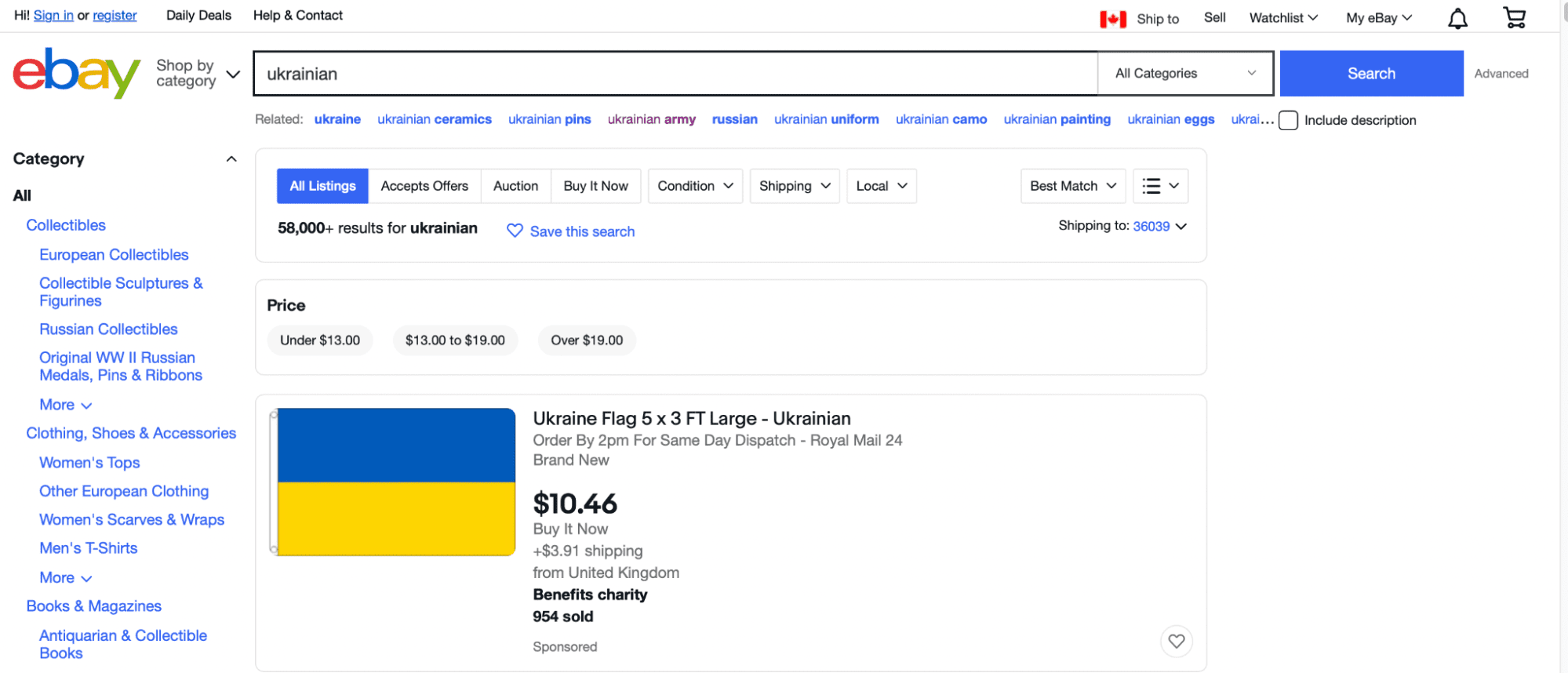Viewport: 1568px width, 673px height.
Task: Change Shipping to 36039 postal code
Action: tap(1159, 226)
